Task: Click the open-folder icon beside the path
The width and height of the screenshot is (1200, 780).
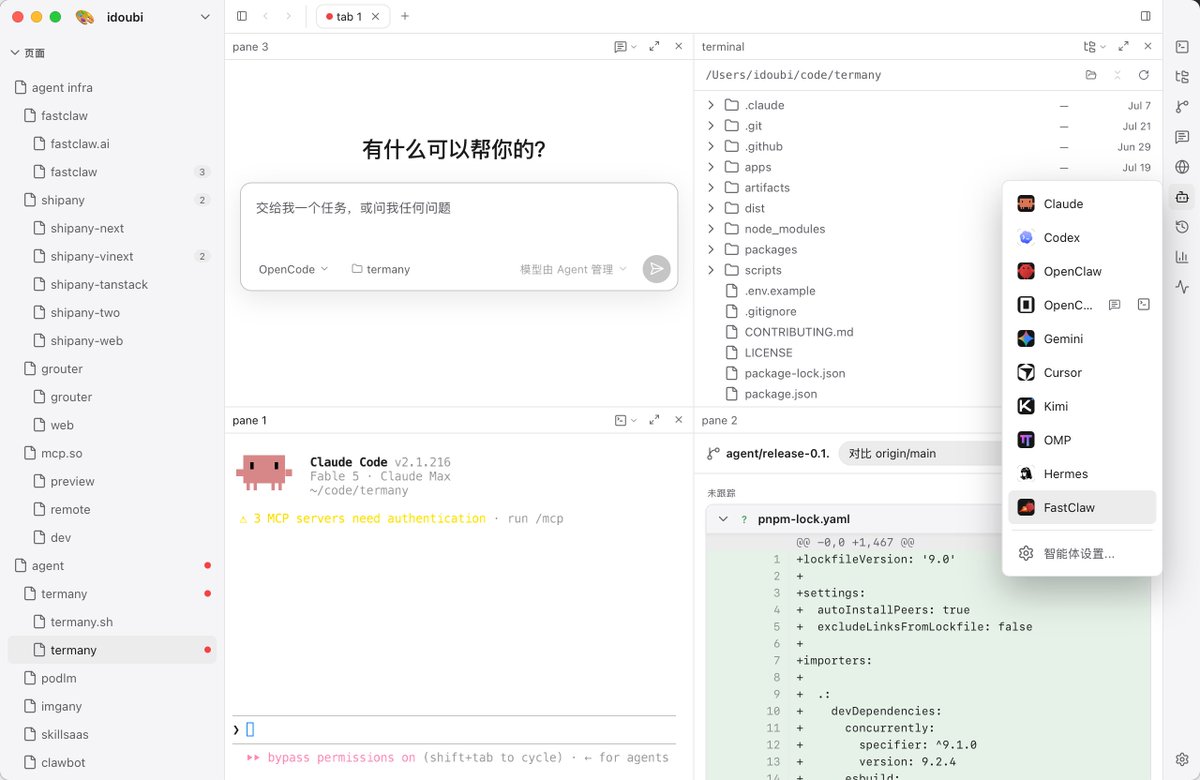Action: click(x=1091, y=75)
